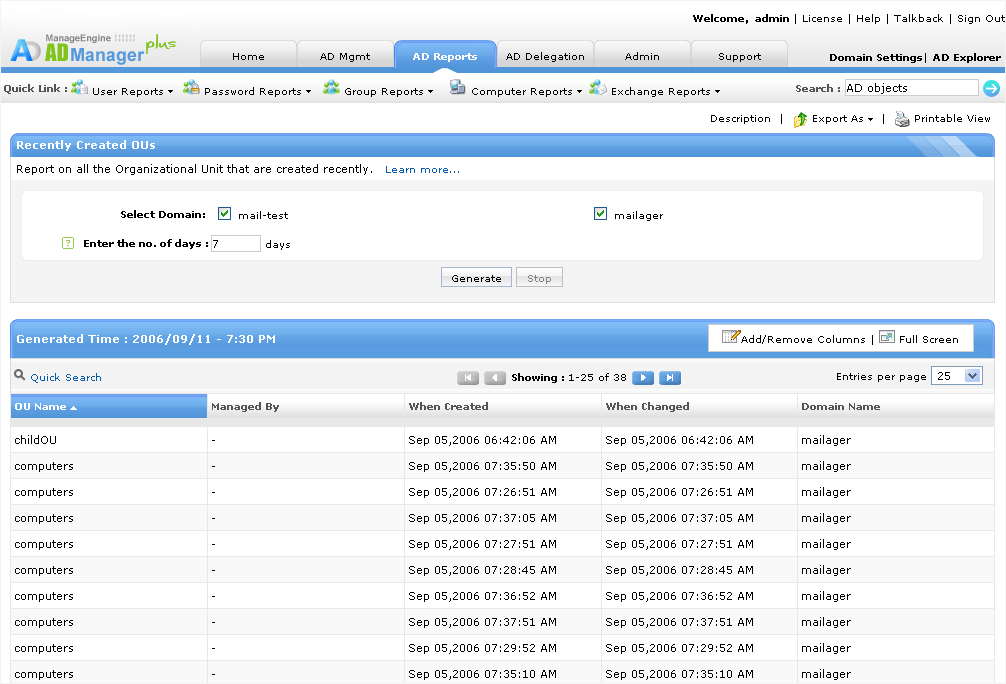
Task: Uncheck the mail-test domain checkbox
Action: [x=224, y=214]
